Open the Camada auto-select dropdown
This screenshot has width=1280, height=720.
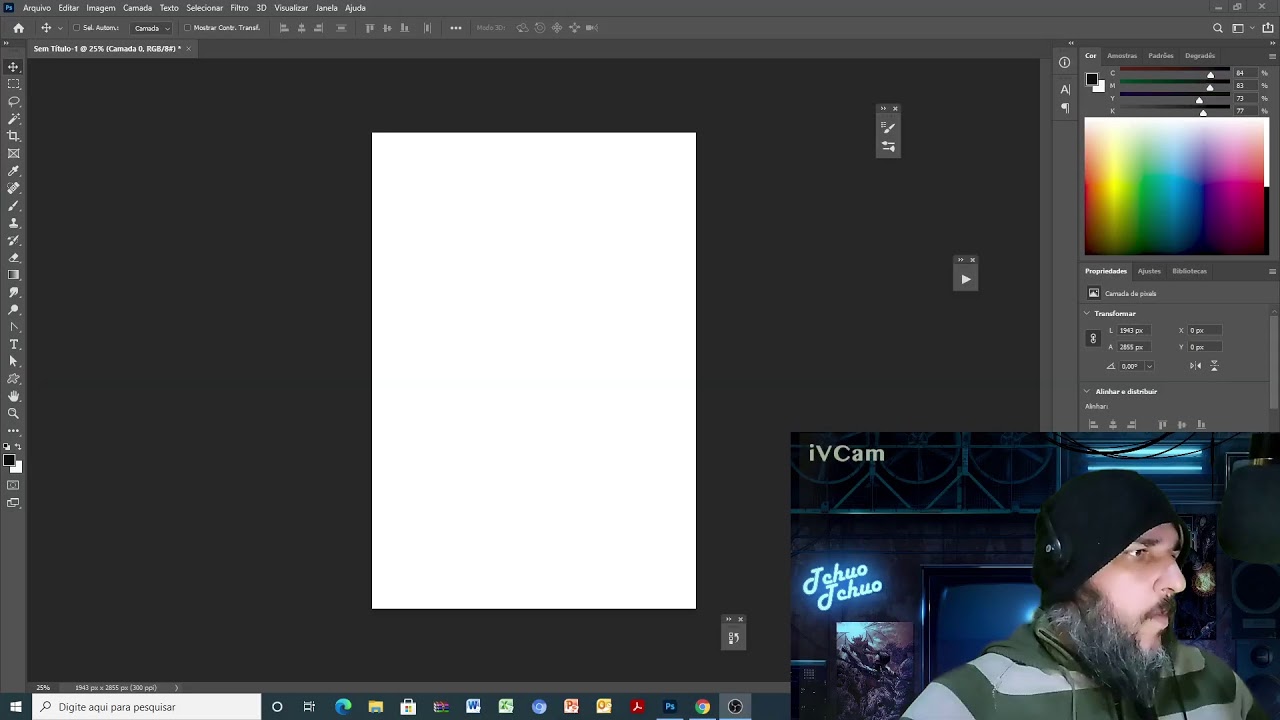pyautogui.click(x=152, y=28)
